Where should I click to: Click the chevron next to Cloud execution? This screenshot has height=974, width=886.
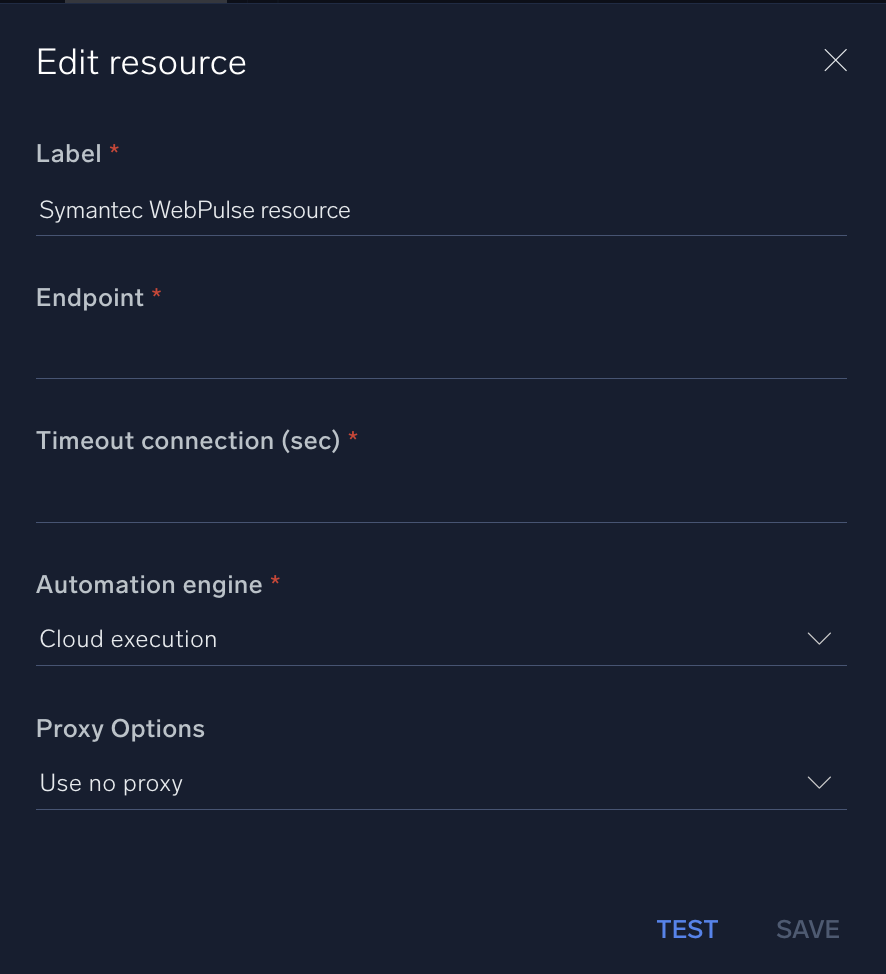(x=819, y=638)
